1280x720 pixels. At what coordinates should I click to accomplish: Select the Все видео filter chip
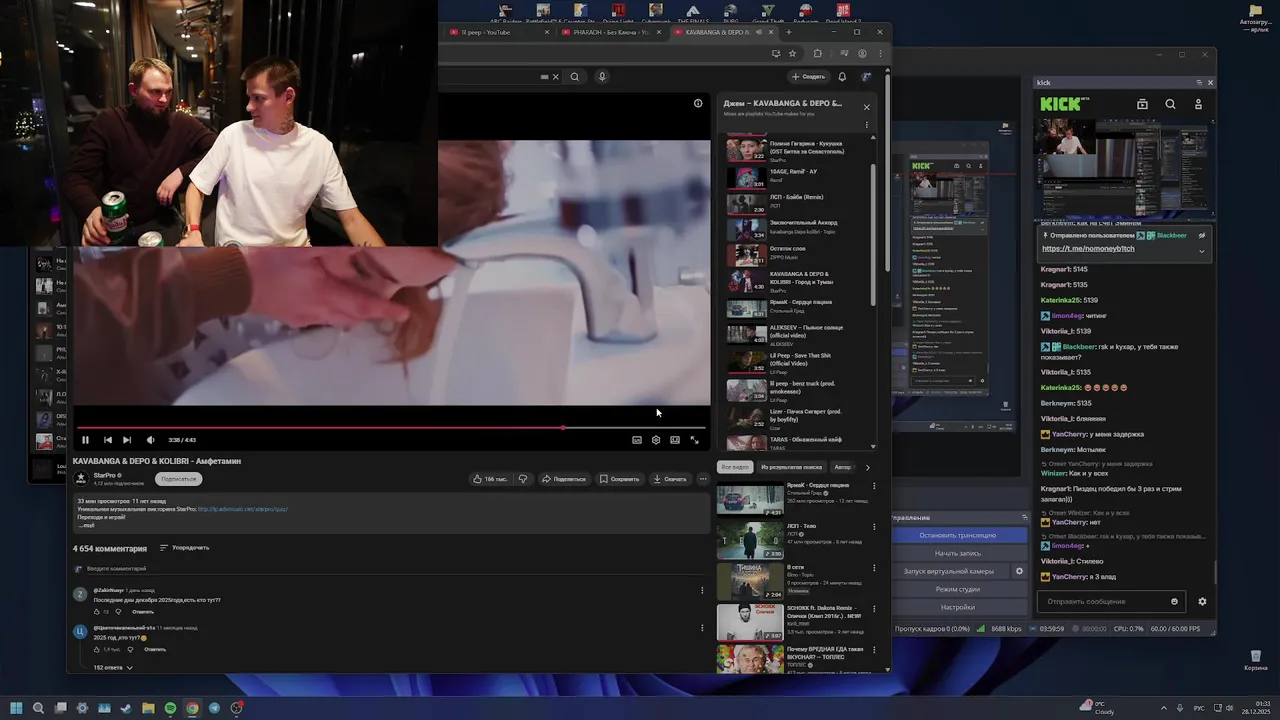[x=734, y=467]
